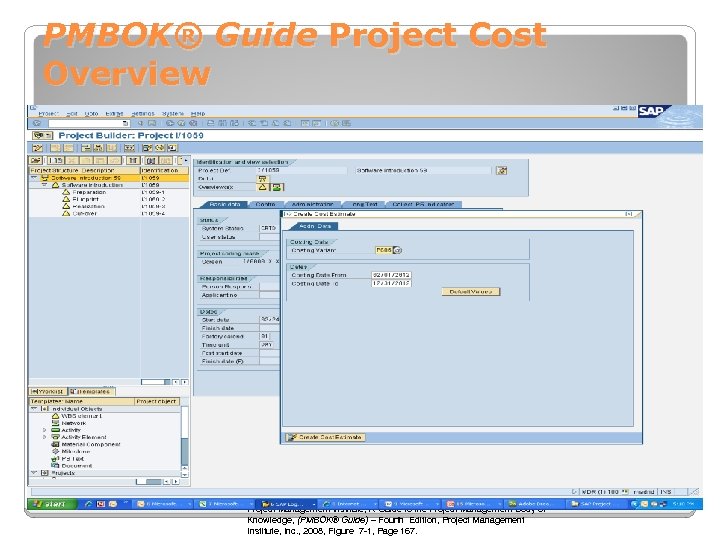Click the Detail project definition icon

coord(263,179)
